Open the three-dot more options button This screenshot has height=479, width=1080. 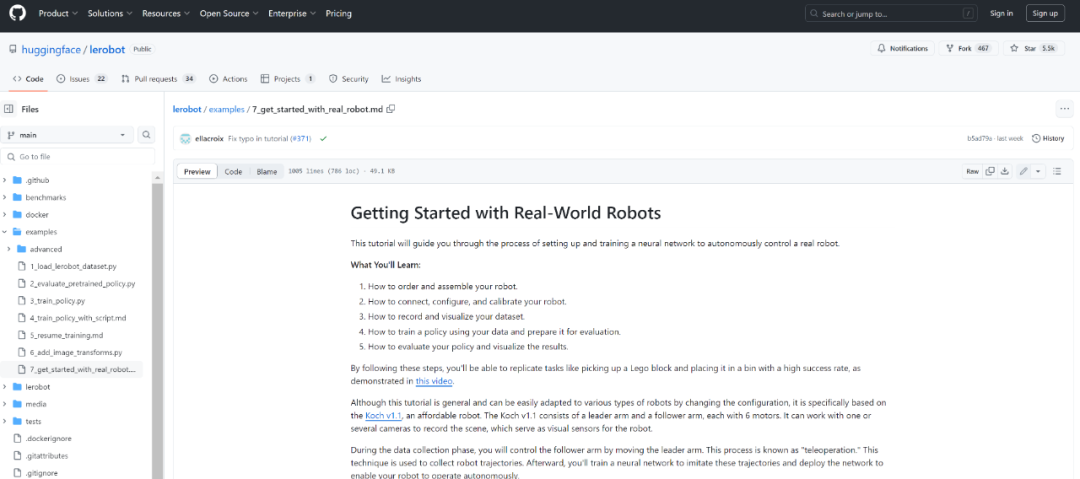click(x=1064, y=109)
